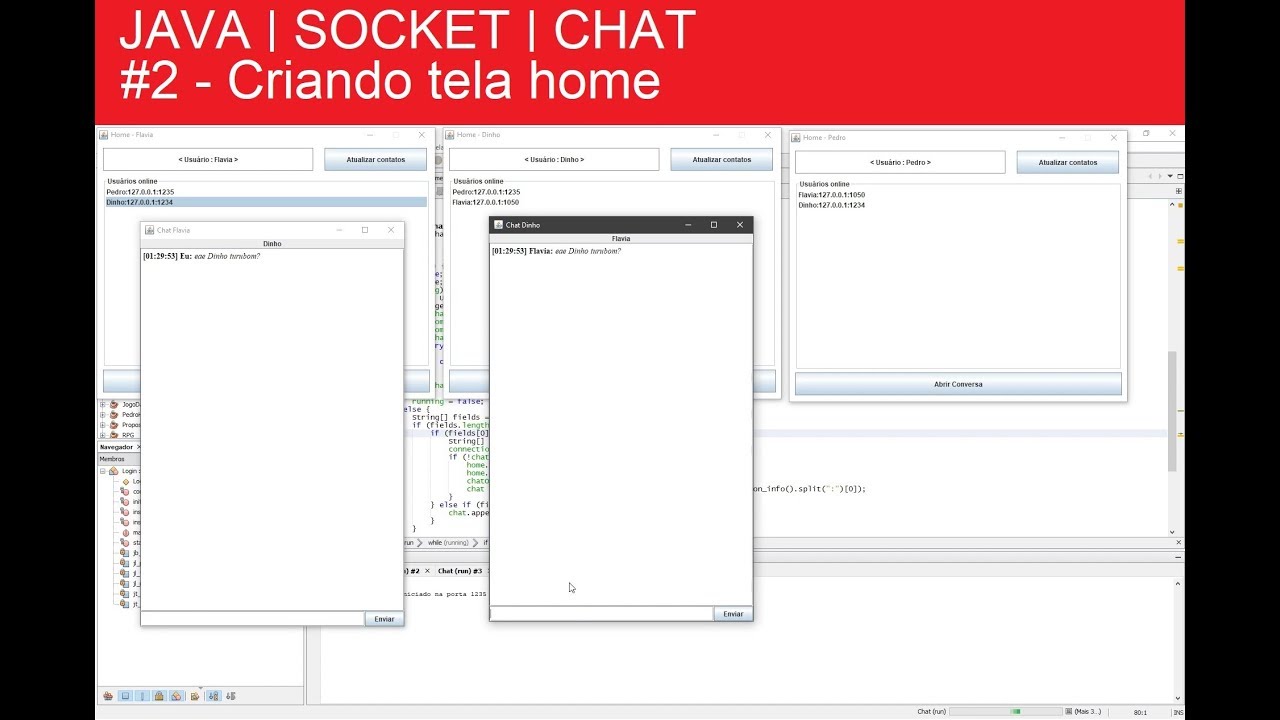Toggle show fields filter in Navegador
Image resolution: width=1280 pixels, height=720 pixels.
pyautogui.click(x=125, y=696)
